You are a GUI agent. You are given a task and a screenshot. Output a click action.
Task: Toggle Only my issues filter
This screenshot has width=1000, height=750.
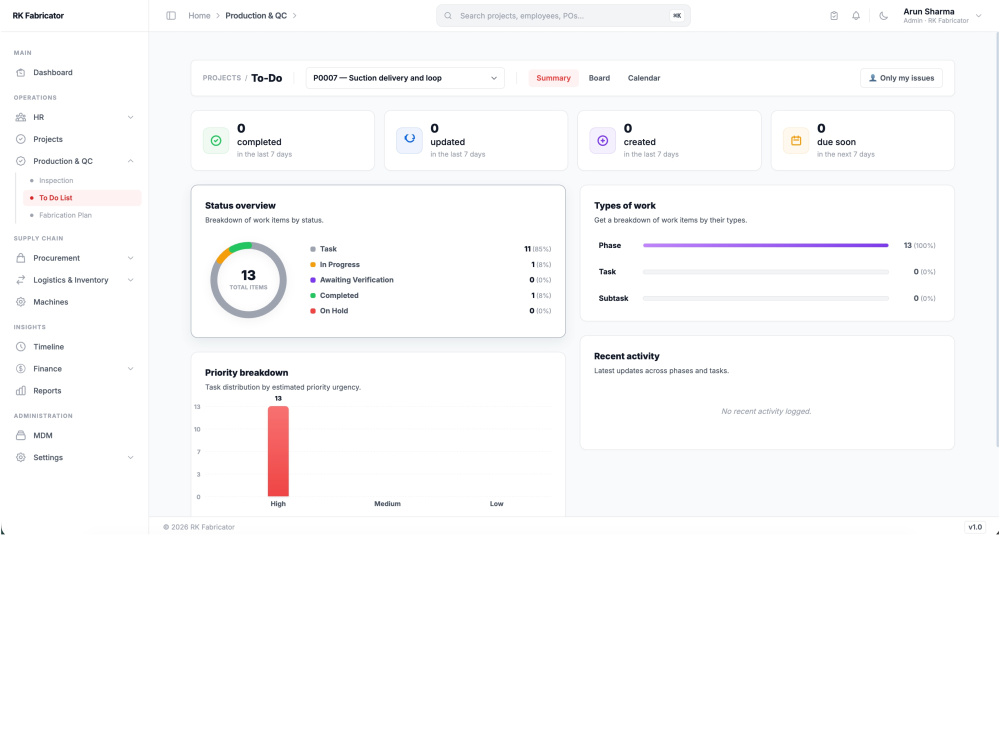click(x=901, y=78)
